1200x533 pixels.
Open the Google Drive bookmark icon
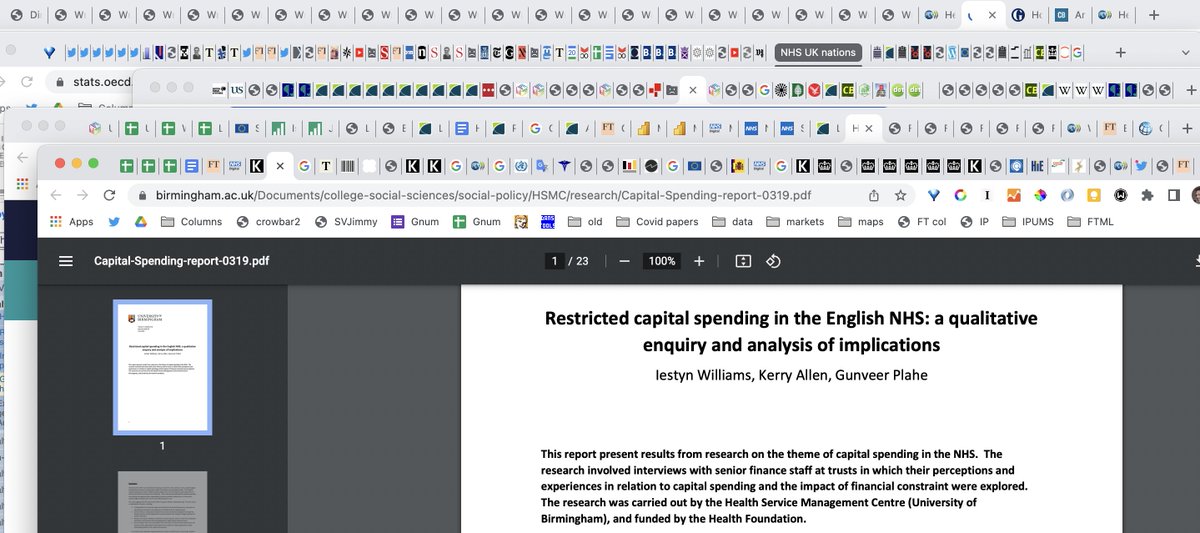click(141, 222)
